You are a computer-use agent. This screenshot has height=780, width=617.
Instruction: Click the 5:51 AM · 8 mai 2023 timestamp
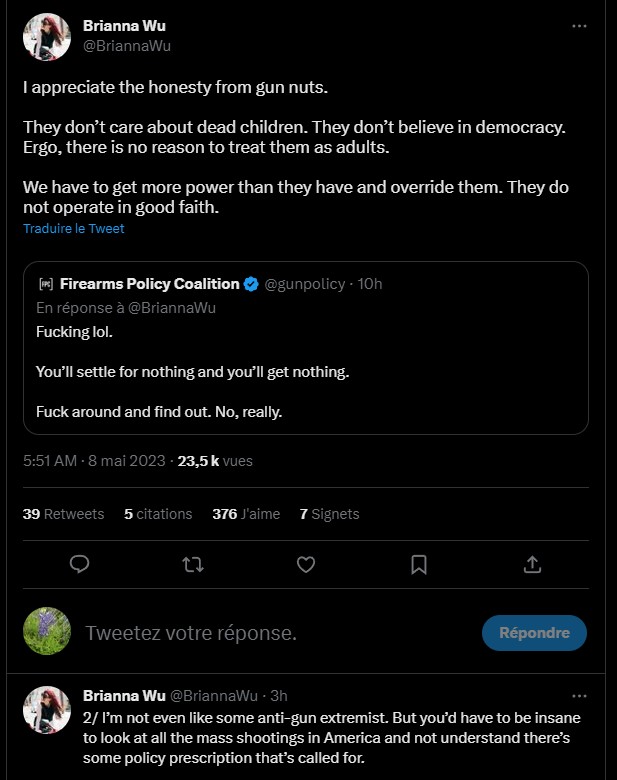tap(94, 461)
